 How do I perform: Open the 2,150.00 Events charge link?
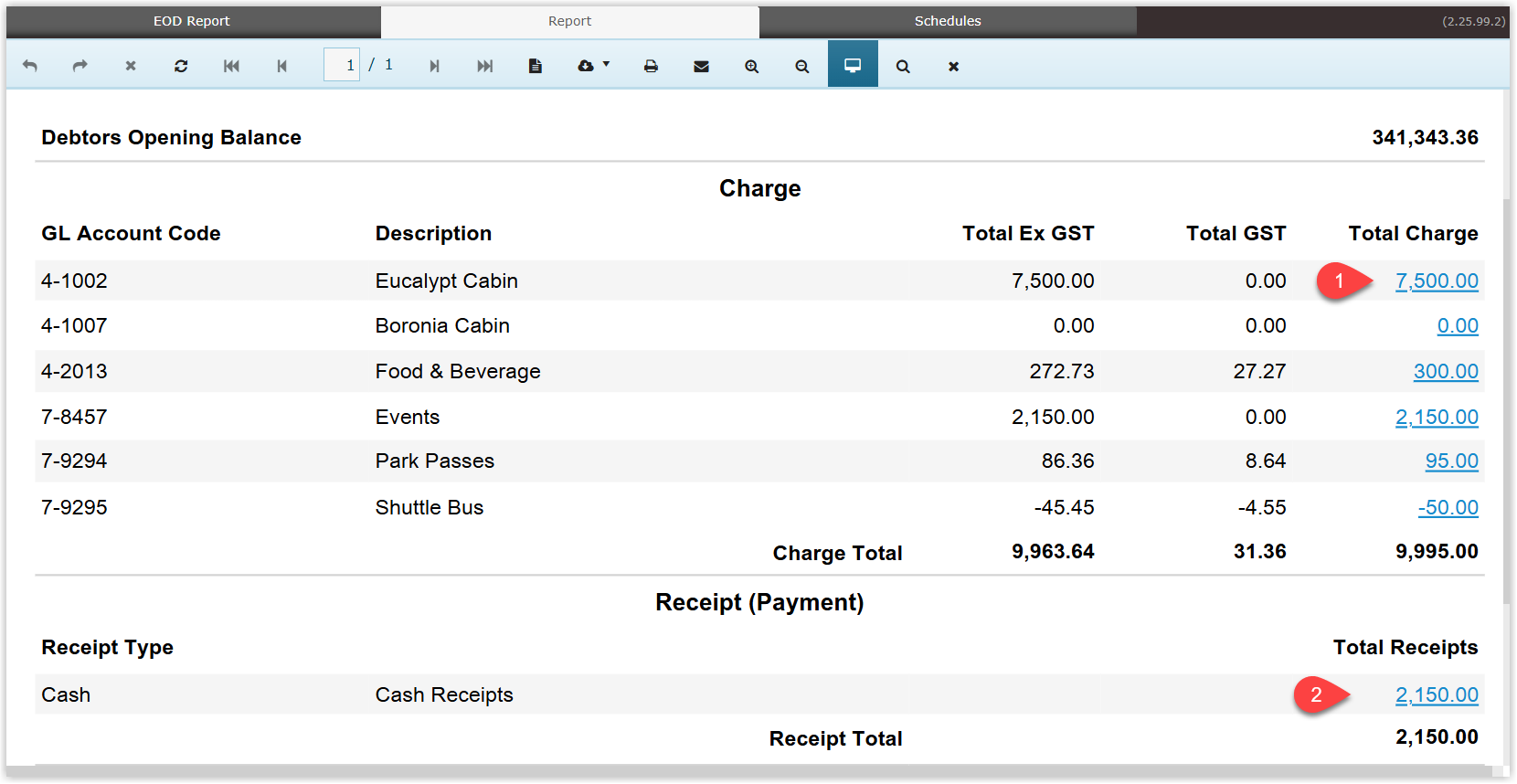tap(1437, 418)
